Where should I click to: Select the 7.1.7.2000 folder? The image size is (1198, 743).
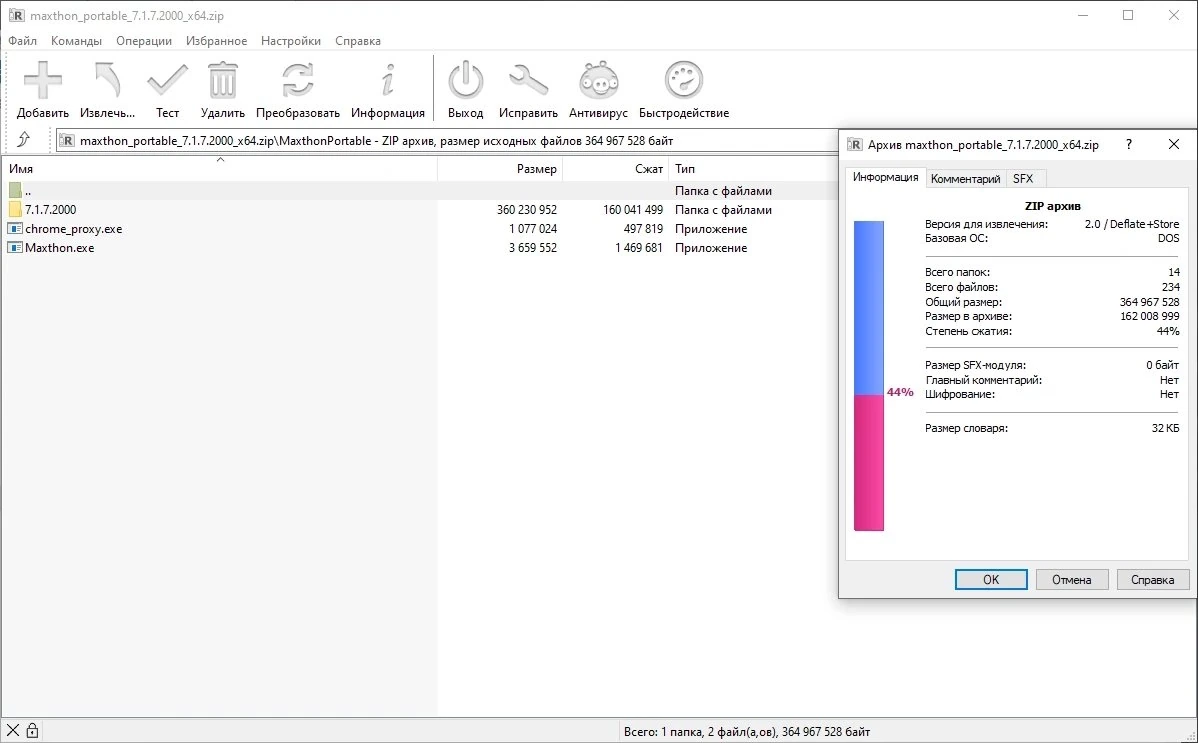[50, 209]
